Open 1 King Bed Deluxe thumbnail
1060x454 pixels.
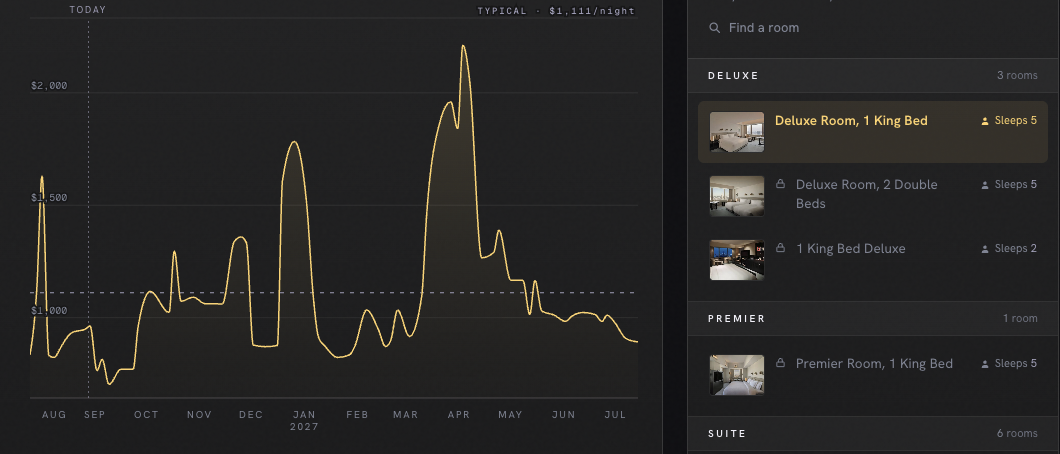tap(737, 260)
